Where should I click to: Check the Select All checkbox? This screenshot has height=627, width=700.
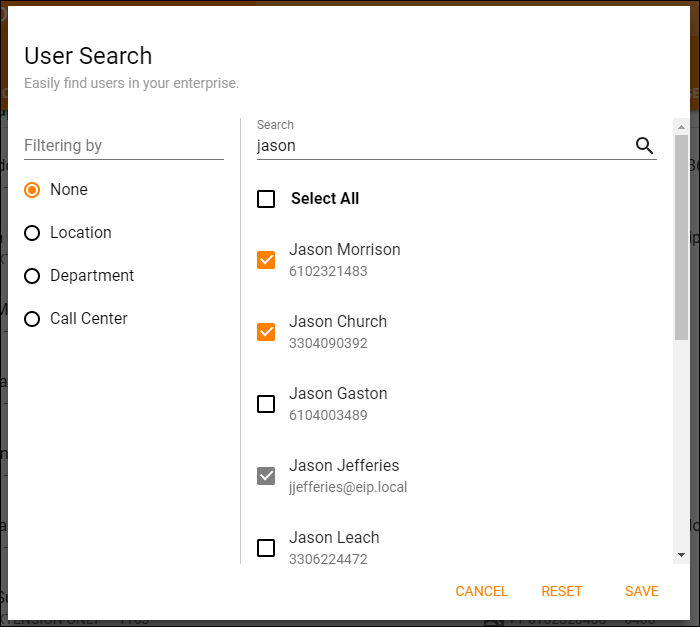point(266,199)
